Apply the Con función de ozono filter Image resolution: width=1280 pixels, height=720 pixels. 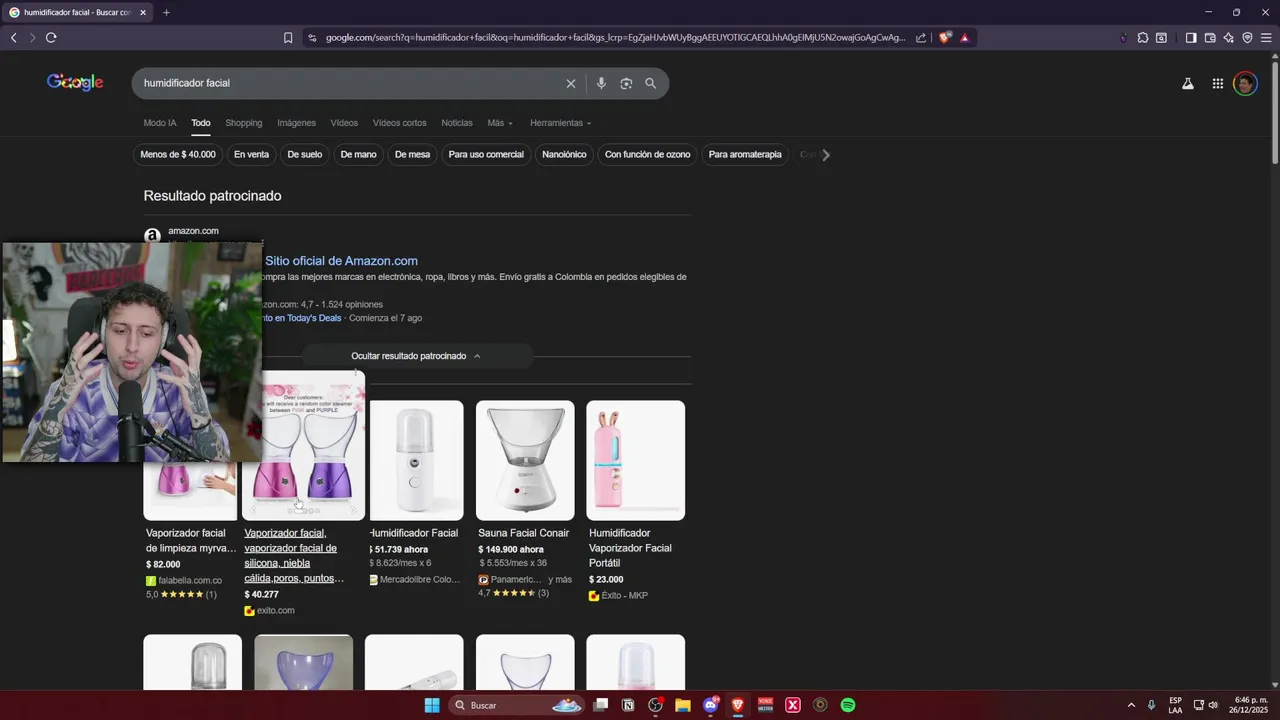[x=647, y=155]
